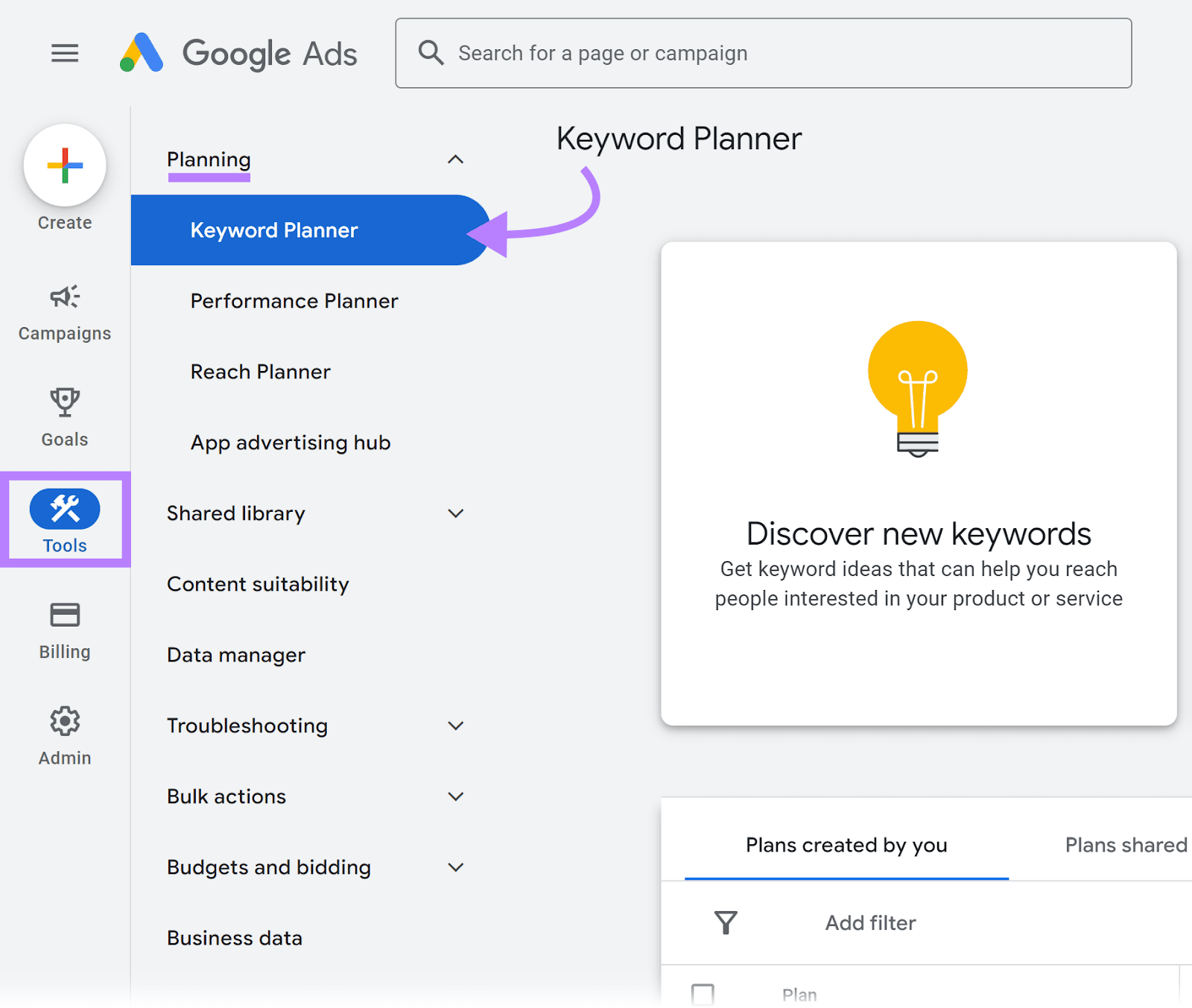Select the Plans created by you tab

[846, 845]
